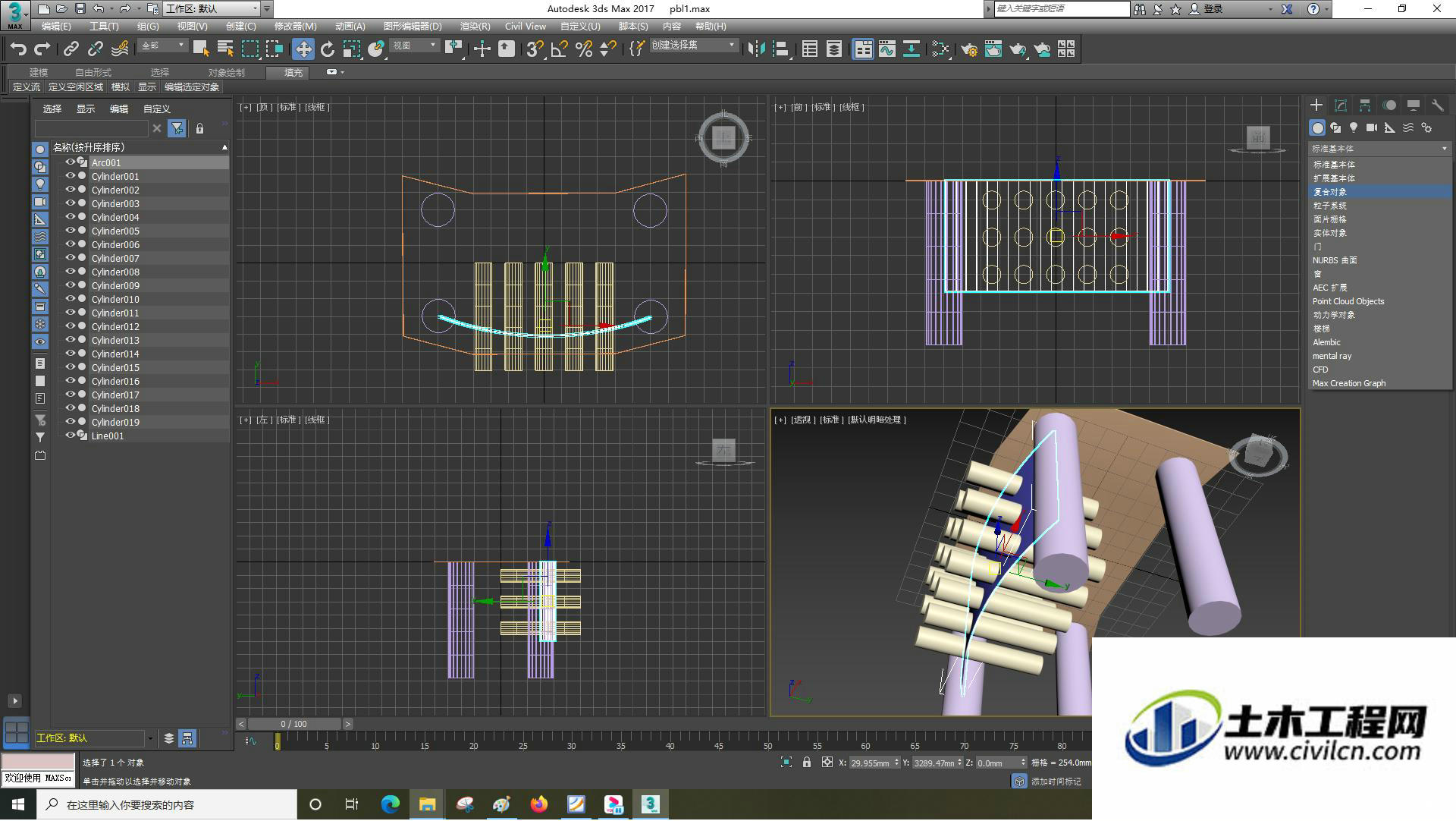The width and height of the screenshot is (1456, 821).
Task: Hide Cylinder010 using its eye icon
Action: pos(71,299)
